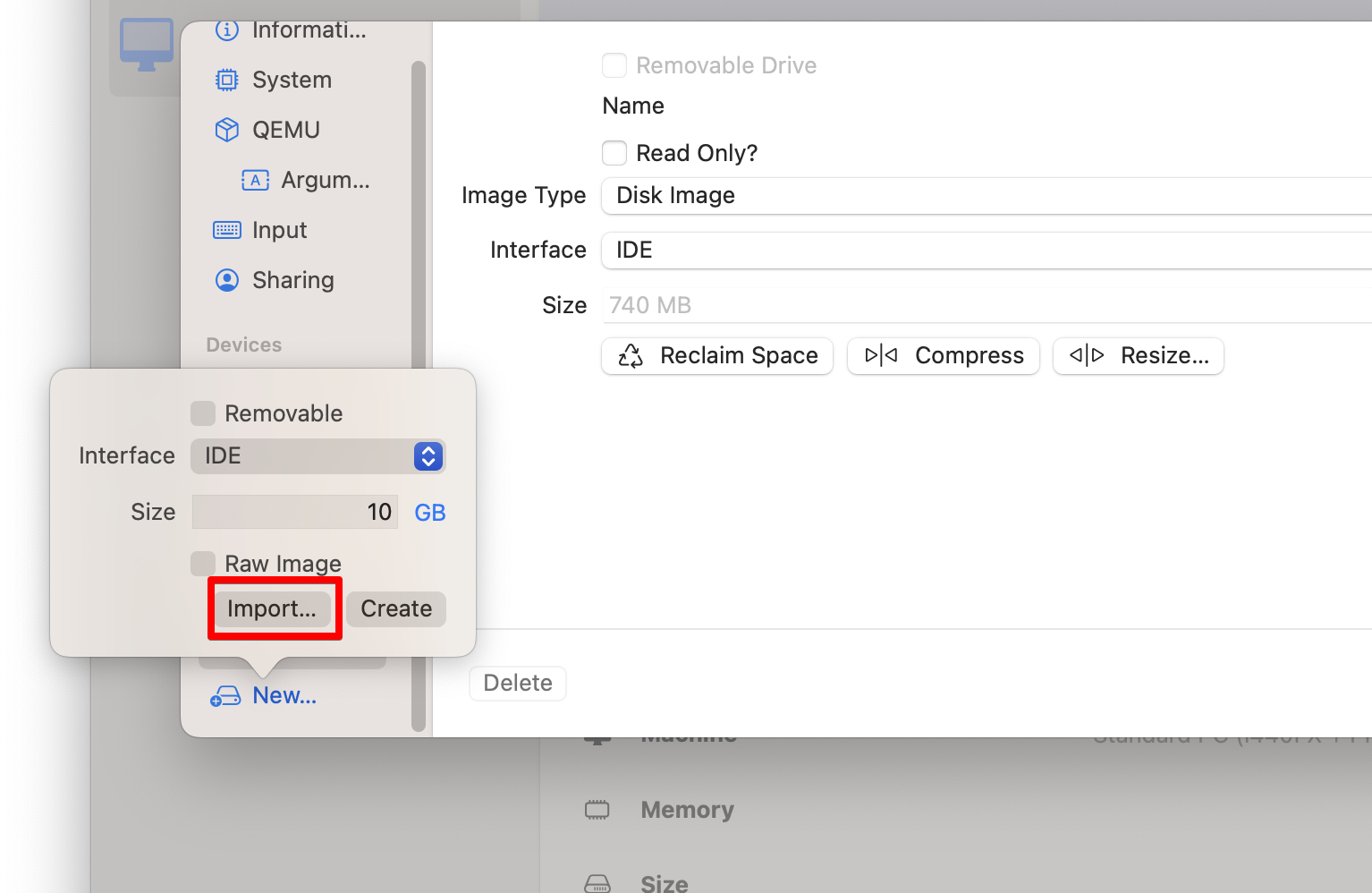Select the QEMU settings section
This screenshot has height=893, width=1372.
[x=285, y=131]
